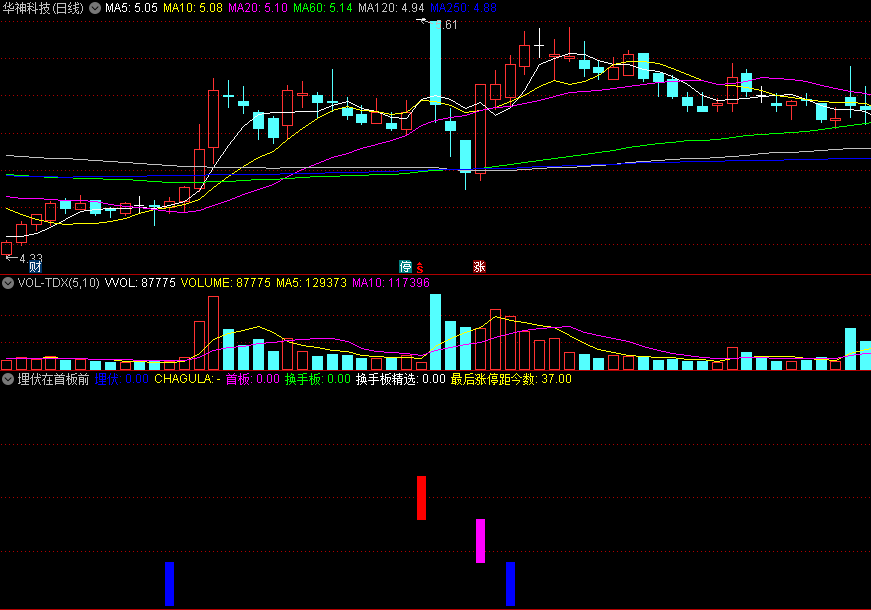Screen dimensions: 871x610
Task: Click the 财 financial info marker
Action: 35,267
